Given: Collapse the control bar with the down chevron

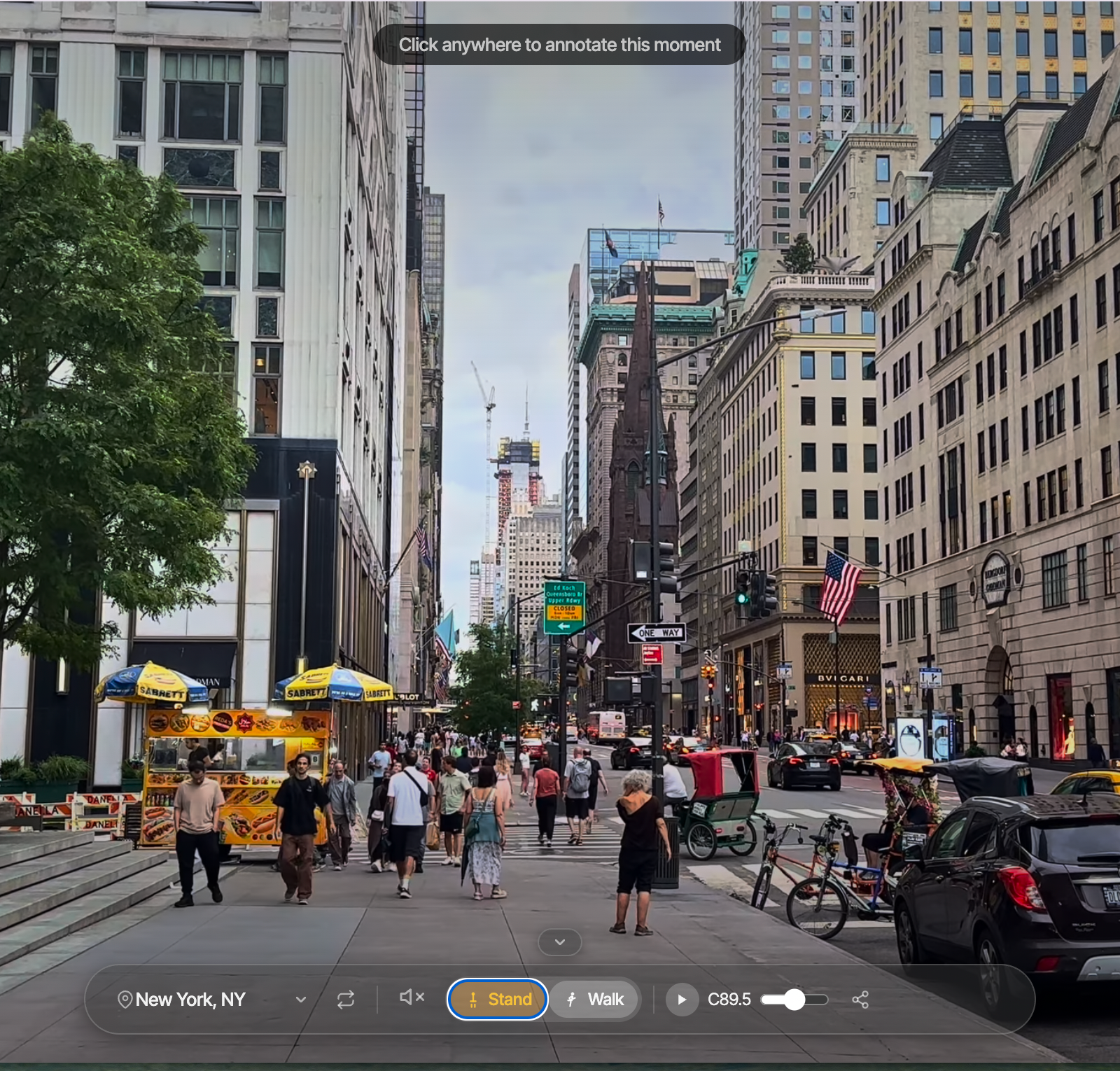Looking at the screenshot, I should point(559,941).
